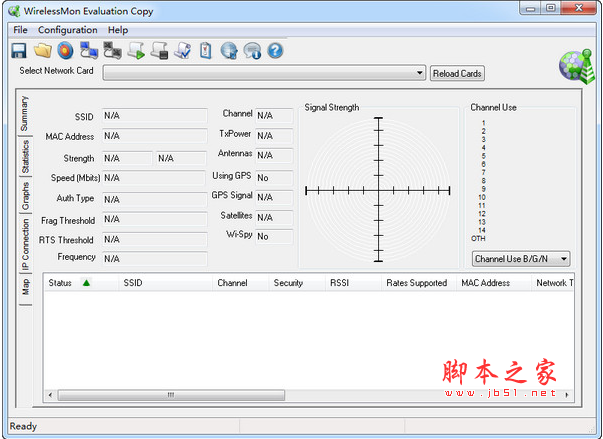Click the Frag Threshold value field
Viewport: 603px width, 439px height.
click(x=155, y=220)
